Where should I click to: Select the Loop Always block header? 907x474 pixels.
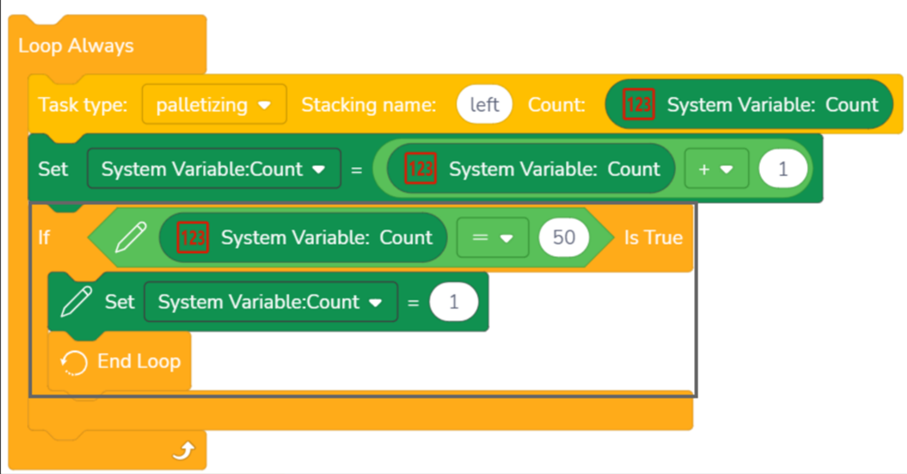(108, 45)
